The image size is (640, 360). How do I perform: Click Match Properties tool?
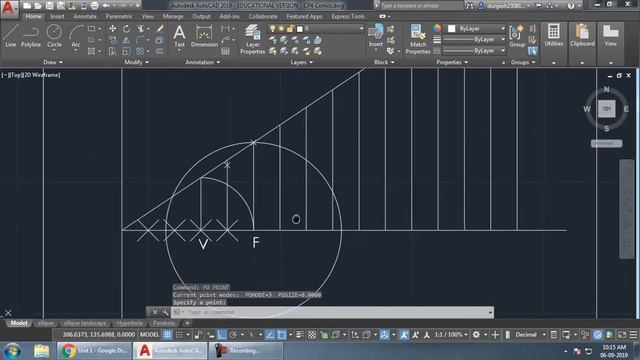click(418, 39)
